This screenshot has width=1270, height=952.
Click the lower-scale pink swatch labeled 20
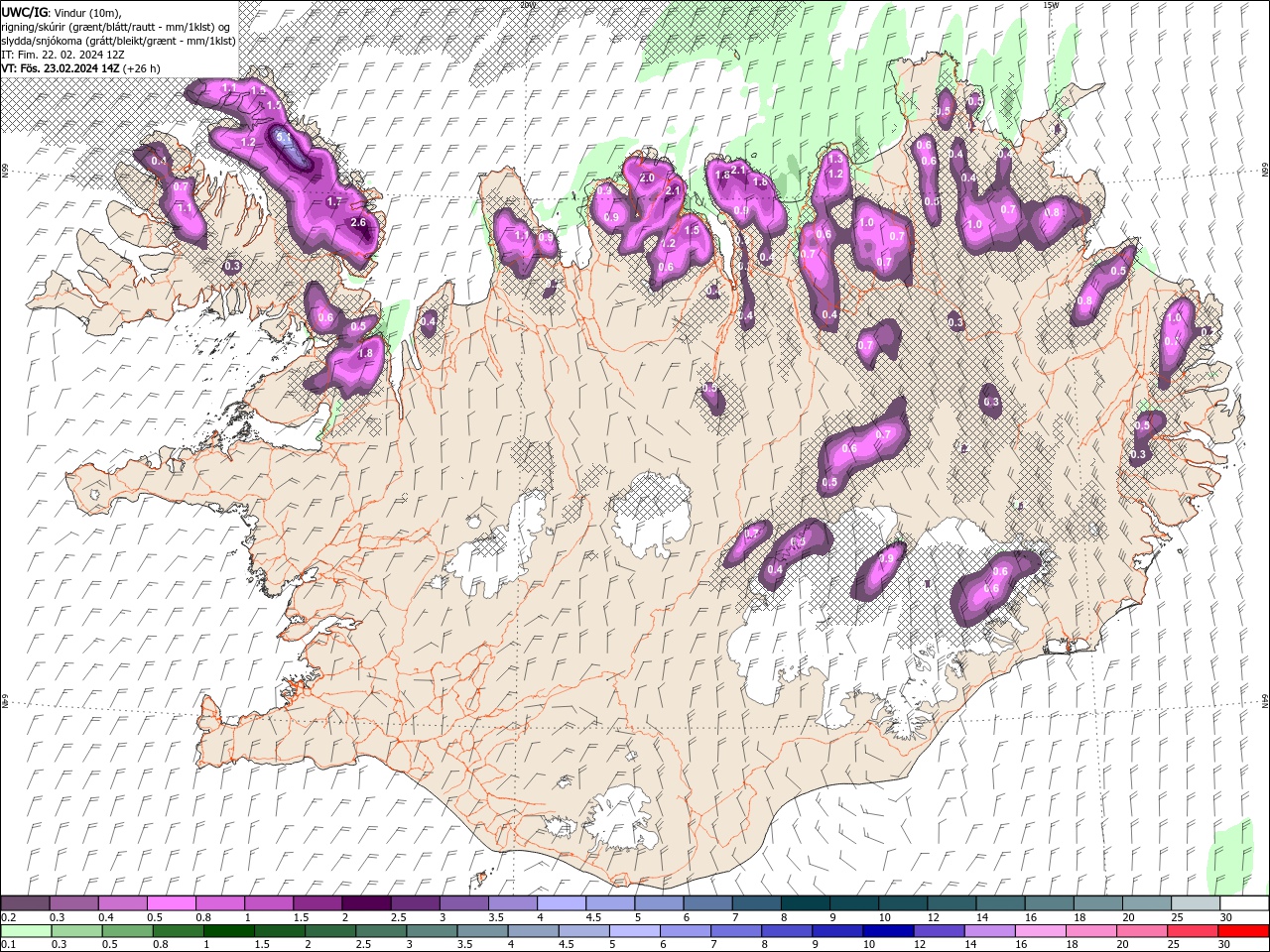coord(1143,931)
